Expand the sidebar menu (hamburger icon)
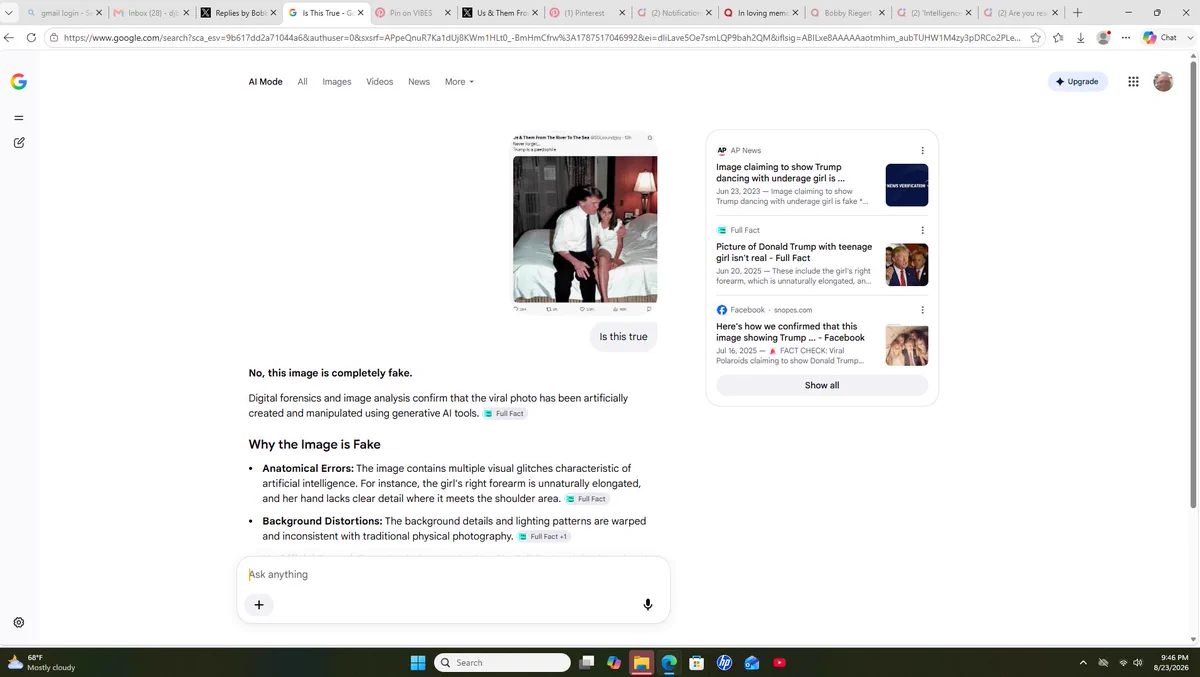 coord(19,118)
